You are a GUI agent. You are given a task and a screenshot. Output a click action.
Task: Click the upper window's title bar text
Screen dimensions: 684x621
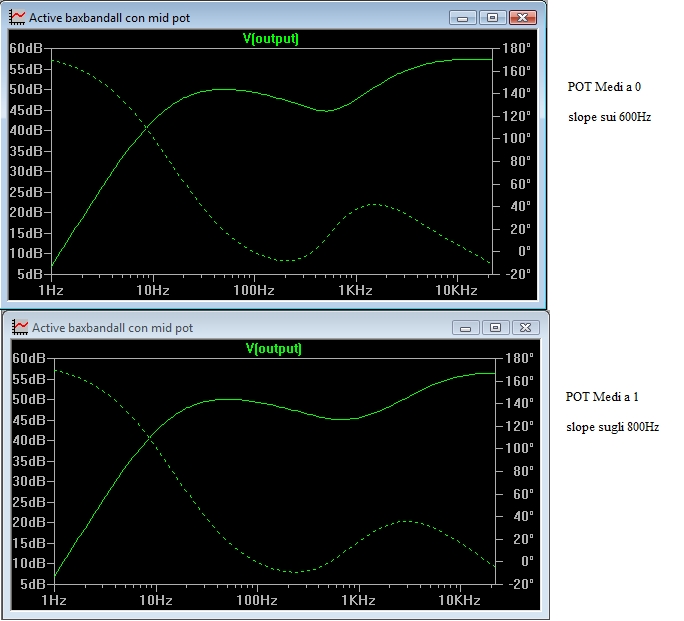click(110, 18)
